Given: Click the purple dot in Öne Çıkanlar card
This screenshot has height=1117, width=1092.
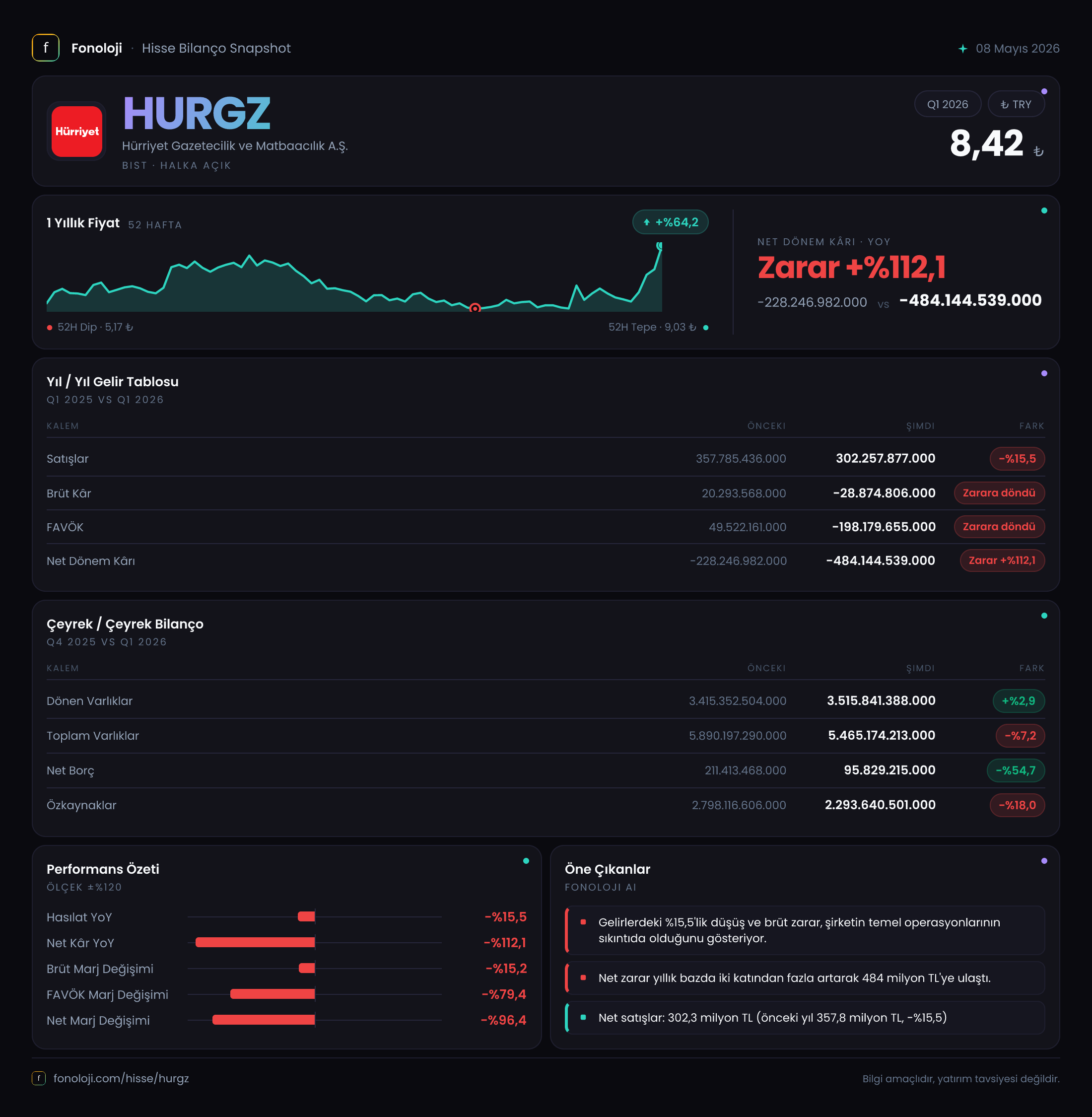Looking at the screenshot, I should pyautogui.click(x=1044, y=861).
